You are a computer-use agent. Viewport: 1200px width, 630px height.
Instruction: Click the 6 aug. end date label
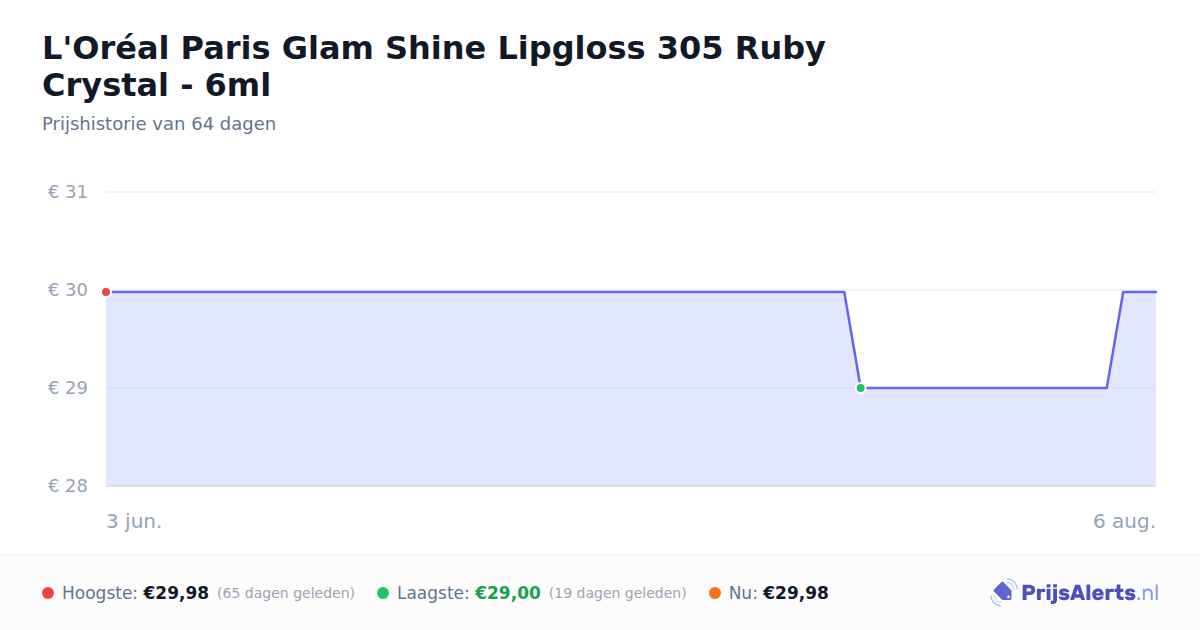1124,522
